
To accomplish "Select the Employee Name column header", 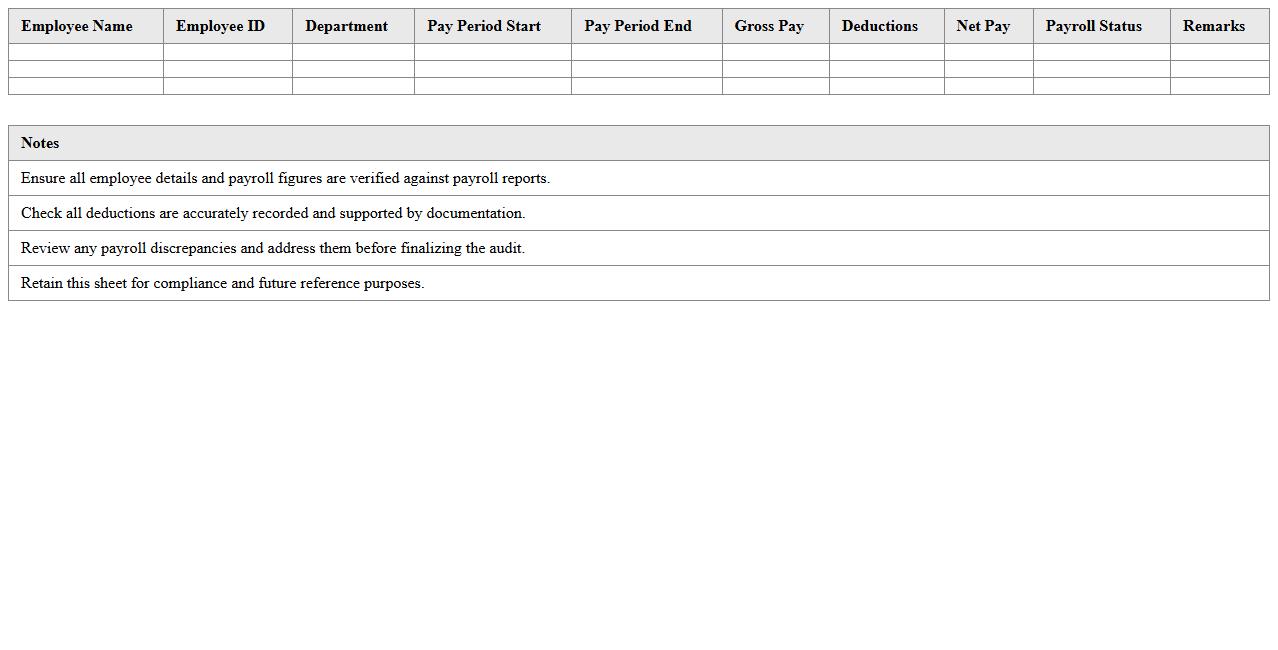I will [76, 26].
